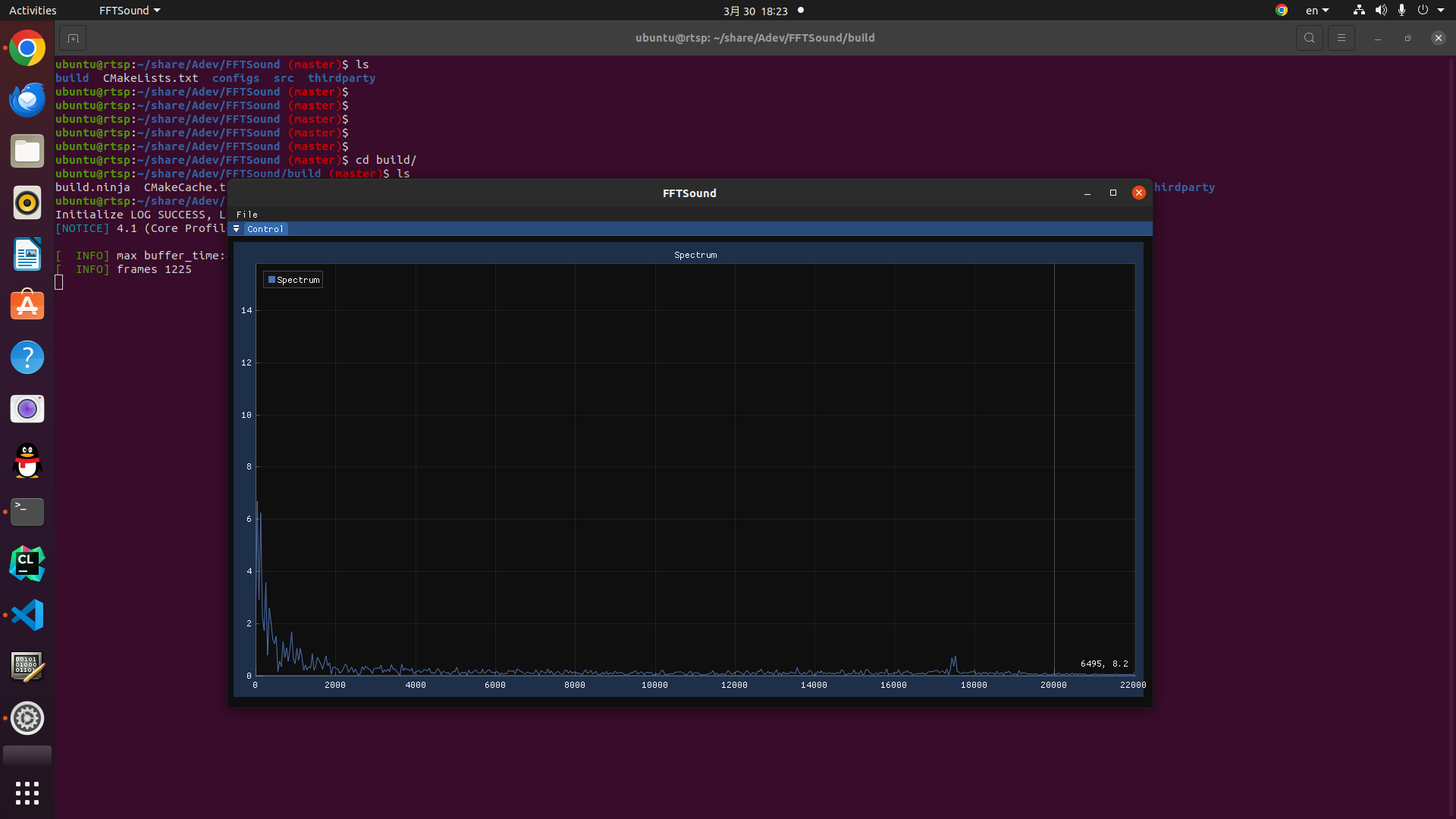
Task: Select the Control window title tab
Action: (265, 229)
